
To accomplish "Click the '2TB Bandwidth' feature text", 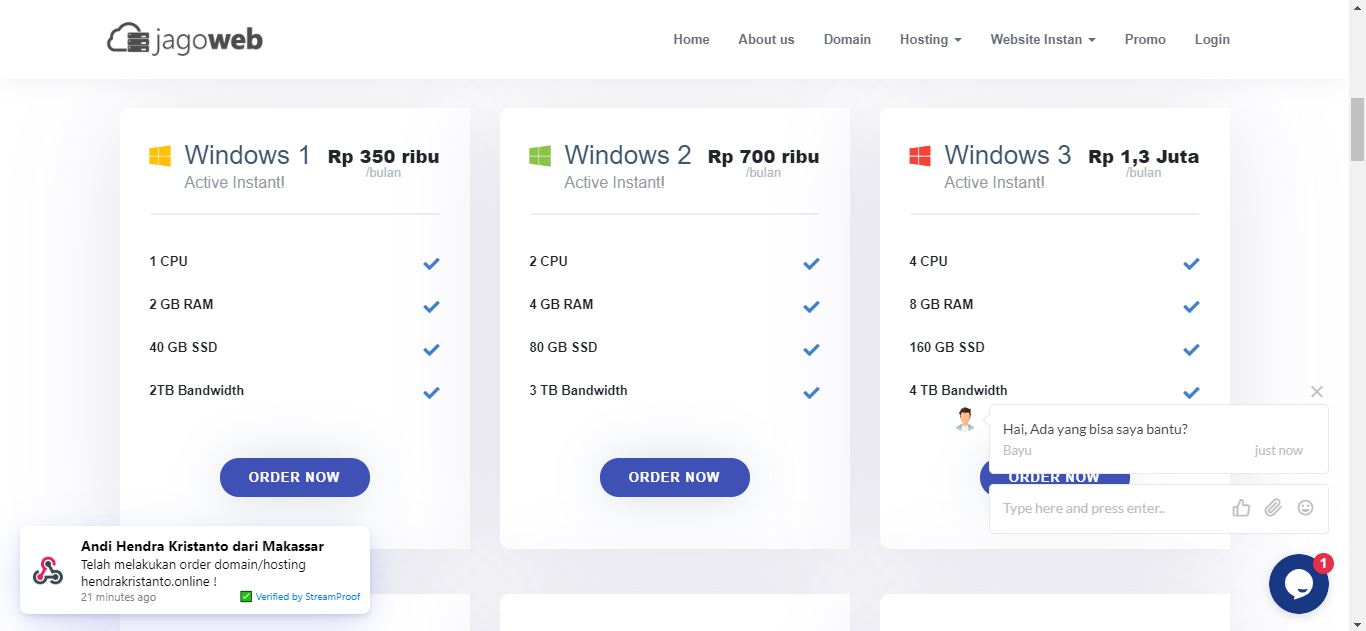I will 196,390.
